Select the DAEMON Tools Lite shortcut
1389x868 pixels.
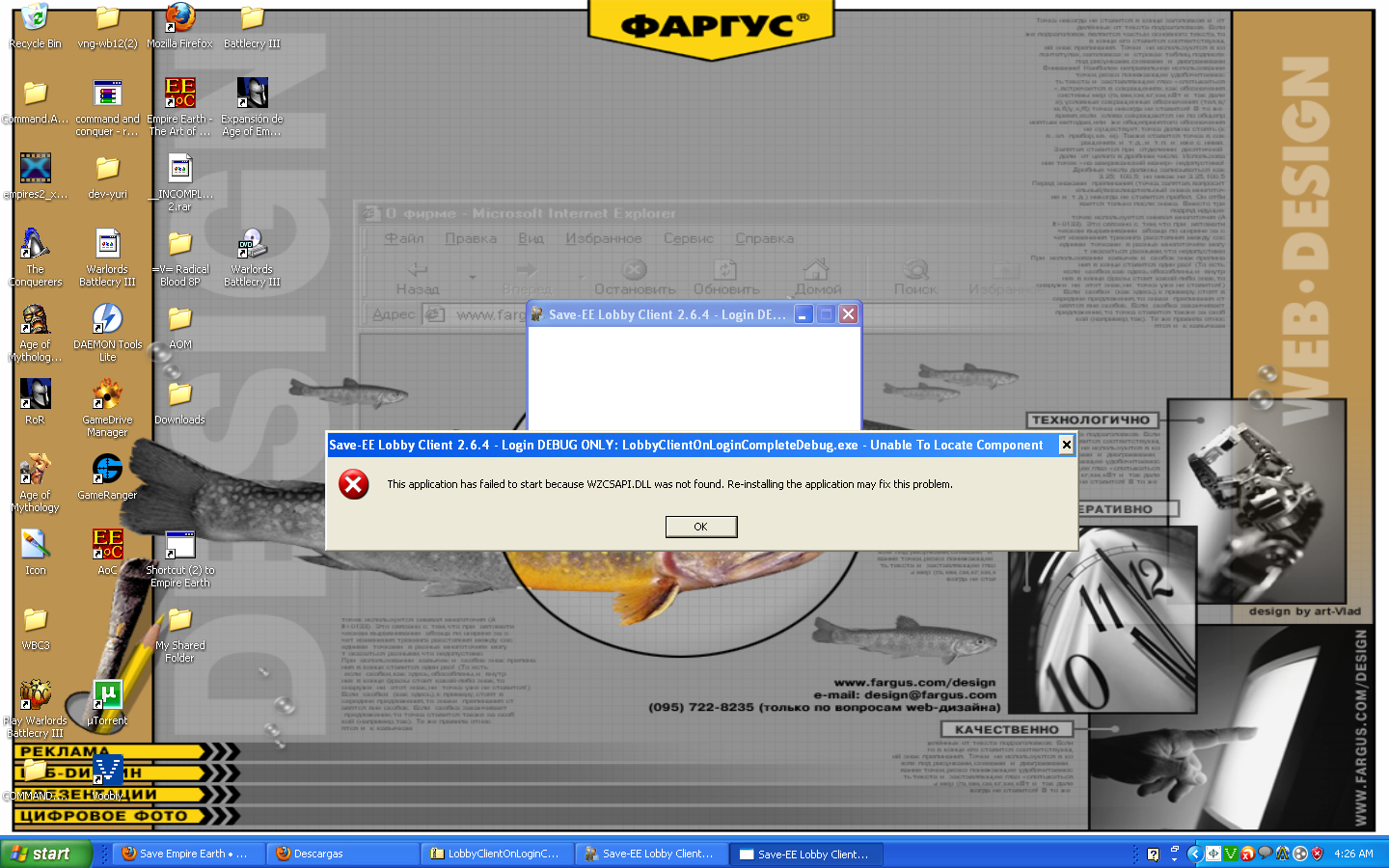click(x=107, y=319)
